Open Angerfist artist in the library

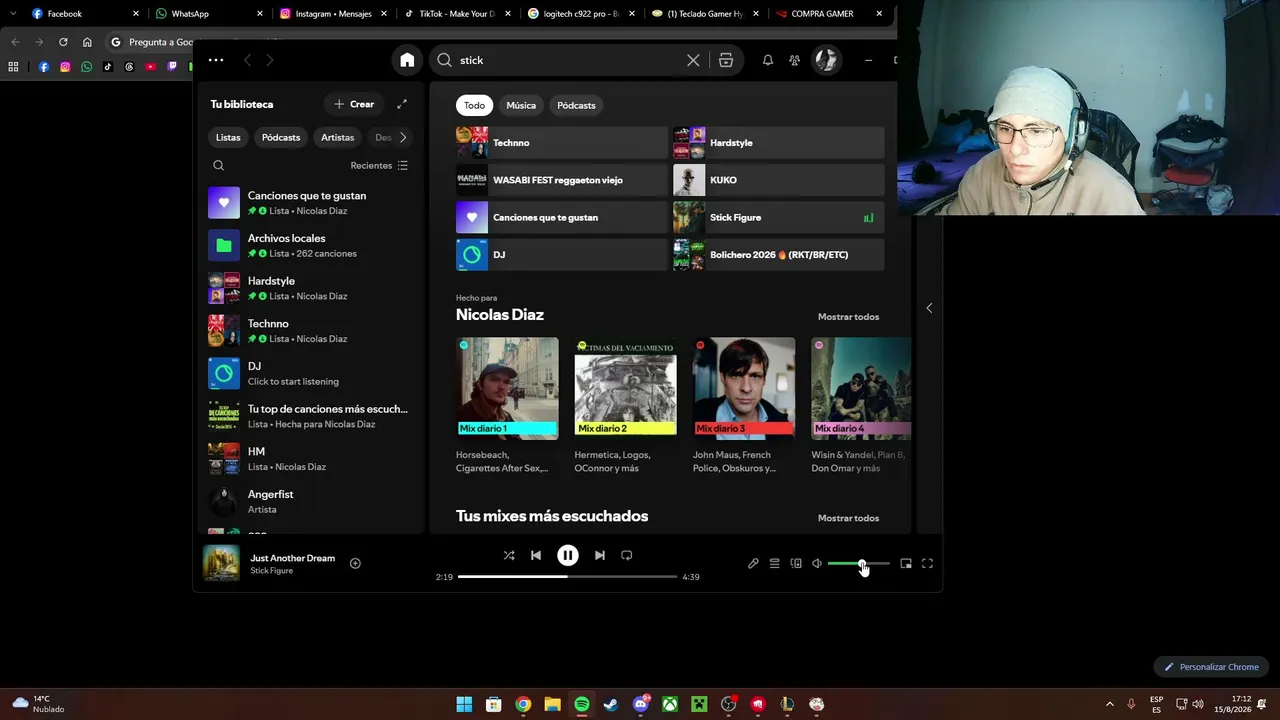309,501
